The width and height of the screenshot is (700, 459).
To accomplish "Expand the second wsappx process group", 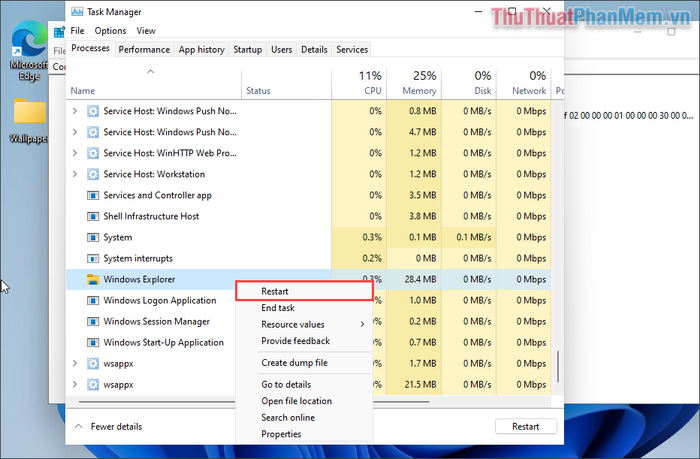I will 75,384.
